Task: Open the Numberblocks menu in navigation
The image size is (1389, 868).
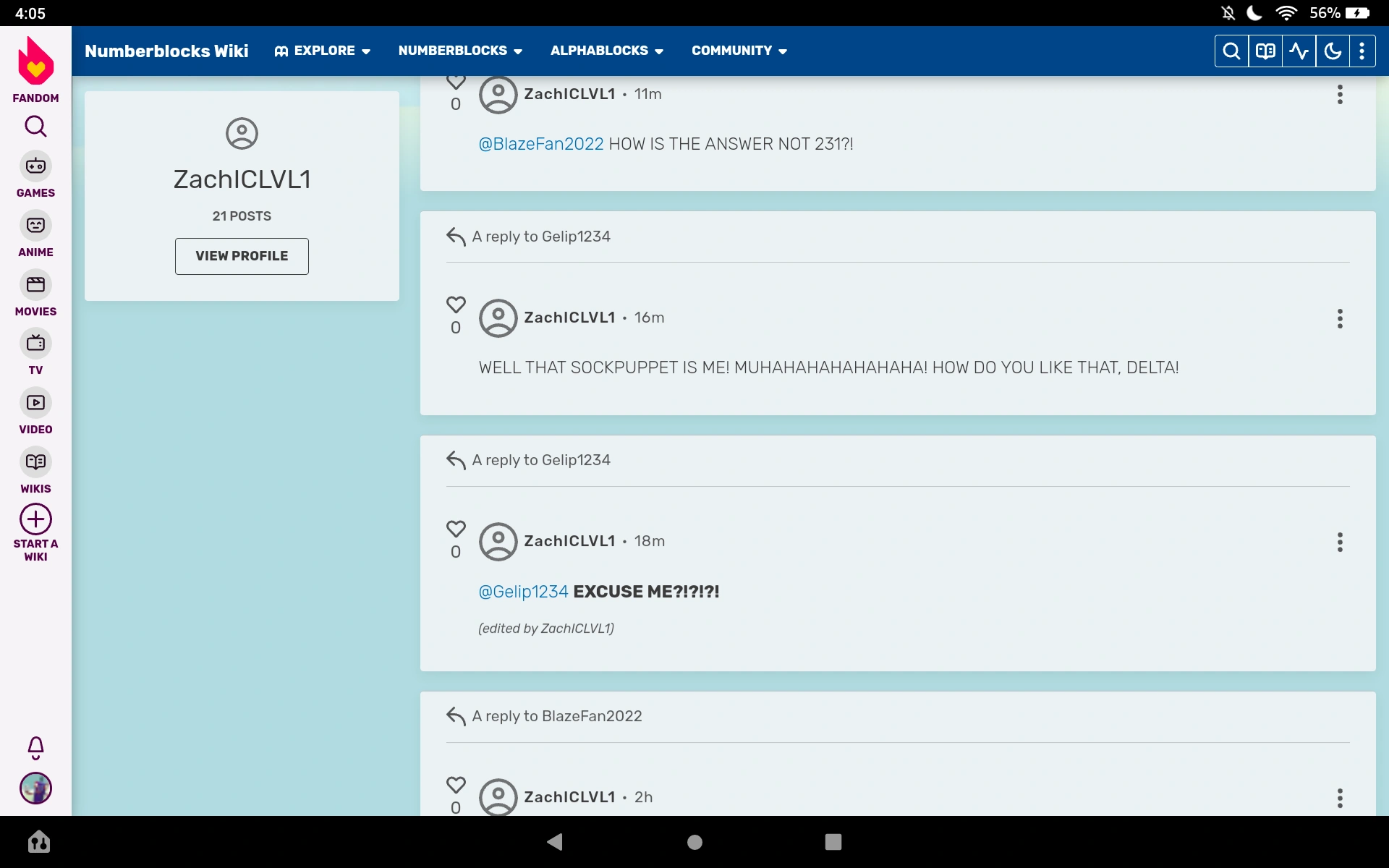Action: (x=460, y=51)
